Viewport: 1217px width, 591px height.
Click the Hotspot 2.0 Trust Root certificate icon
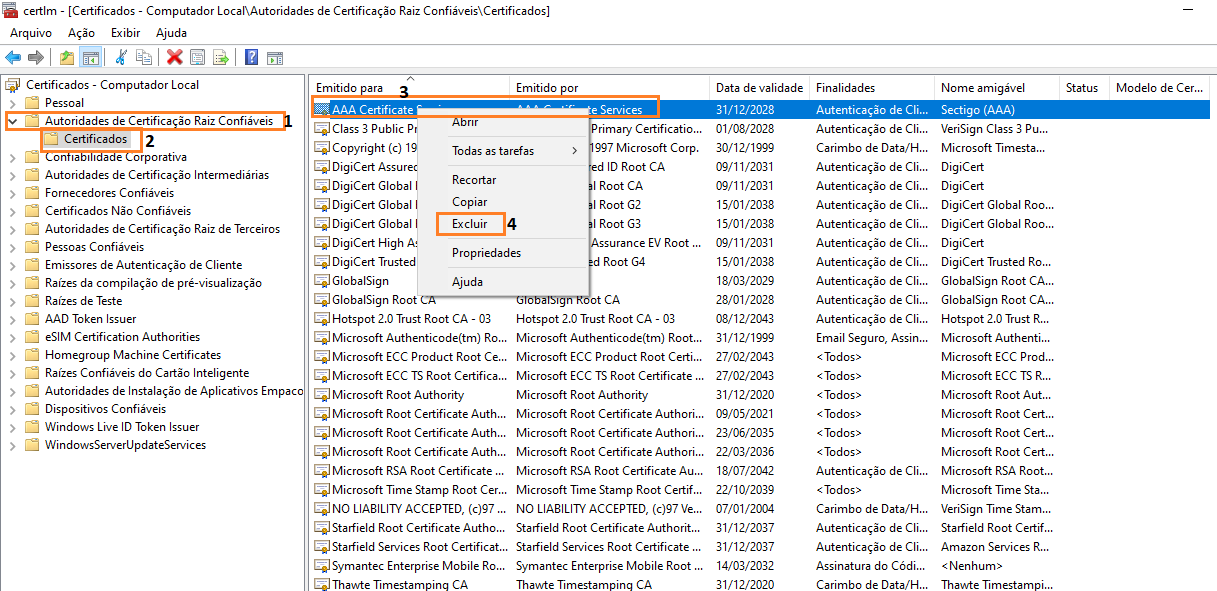coord(322,319)
